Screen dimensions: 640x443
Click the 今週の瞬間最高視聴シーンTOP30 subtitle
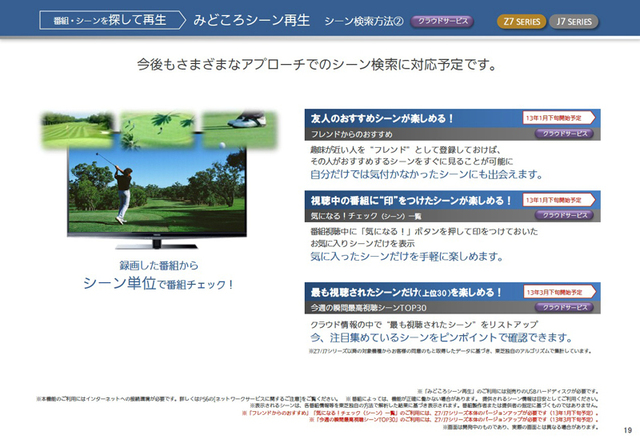369,308
